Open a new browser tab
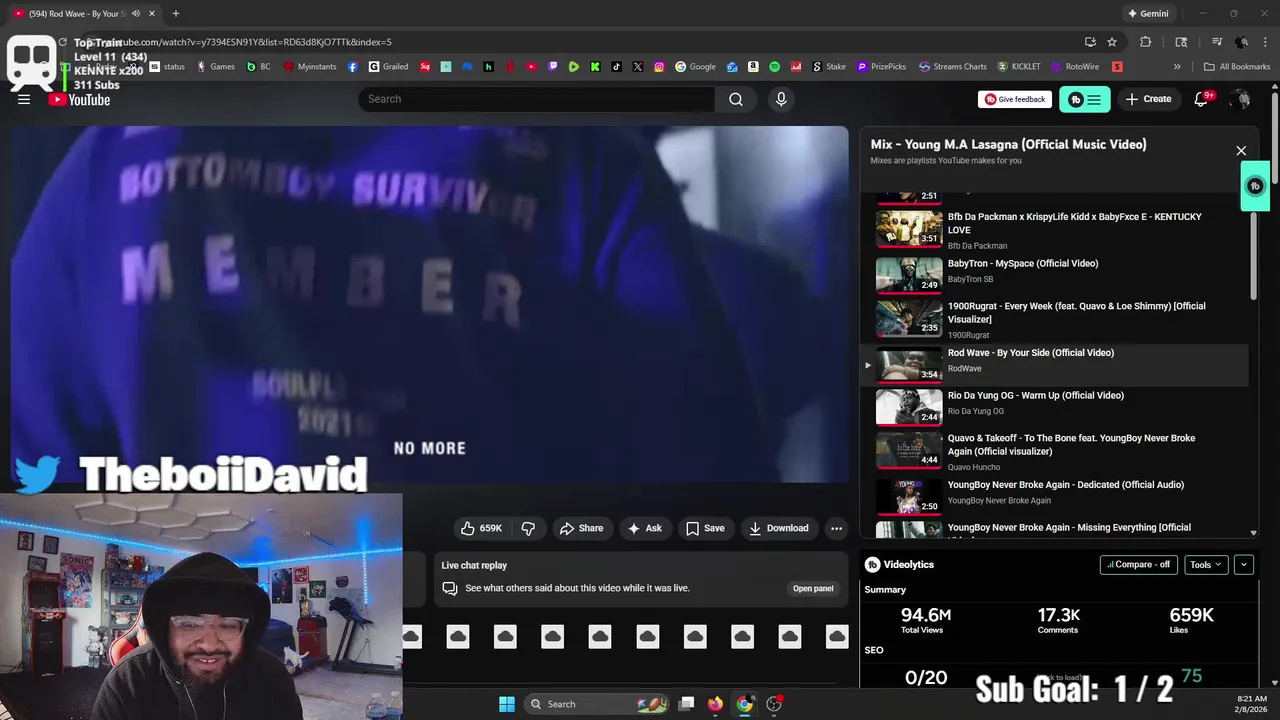The image size is (1280, 720). coord(175,14)
